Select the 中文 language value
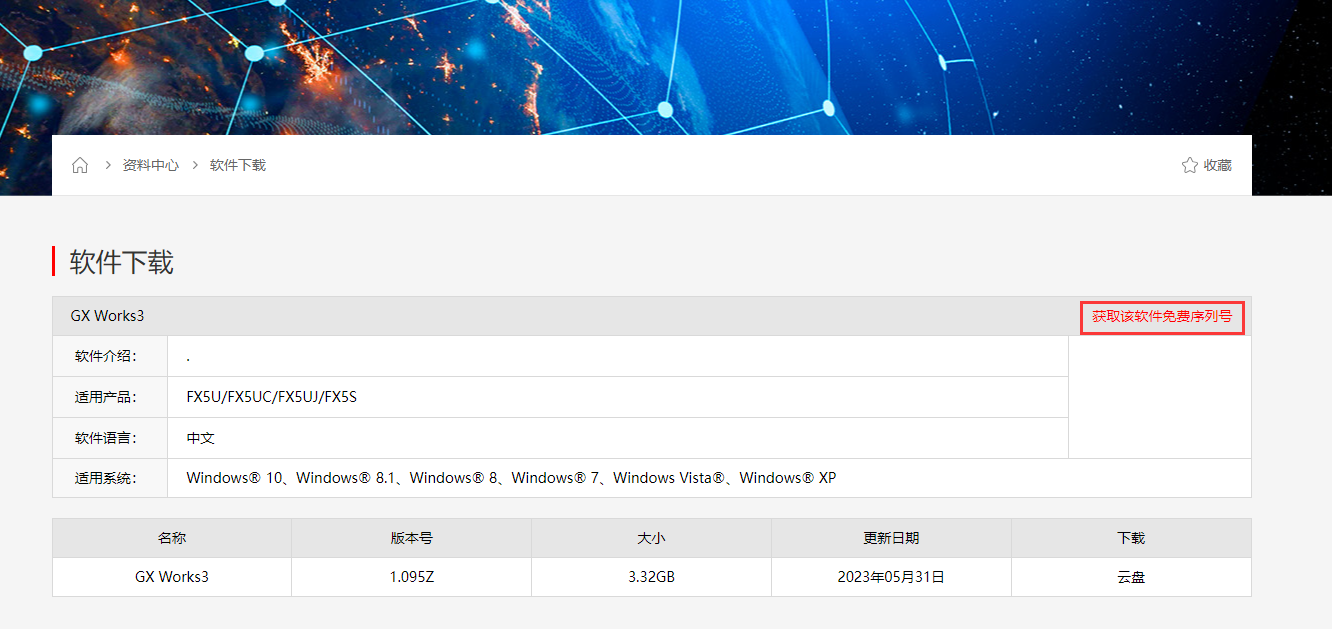The image size is (1332, 629). (201, 438)
